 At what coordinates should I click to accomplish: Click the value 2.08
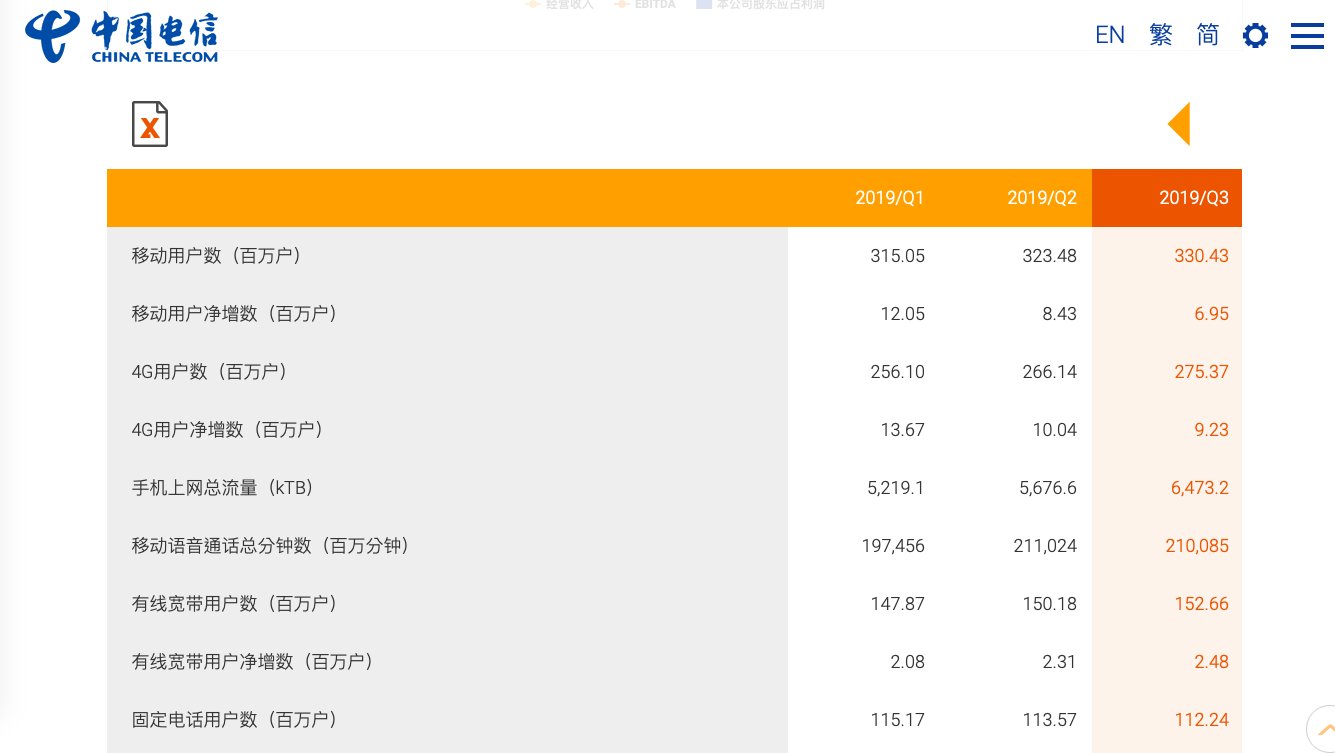(907, 662)
